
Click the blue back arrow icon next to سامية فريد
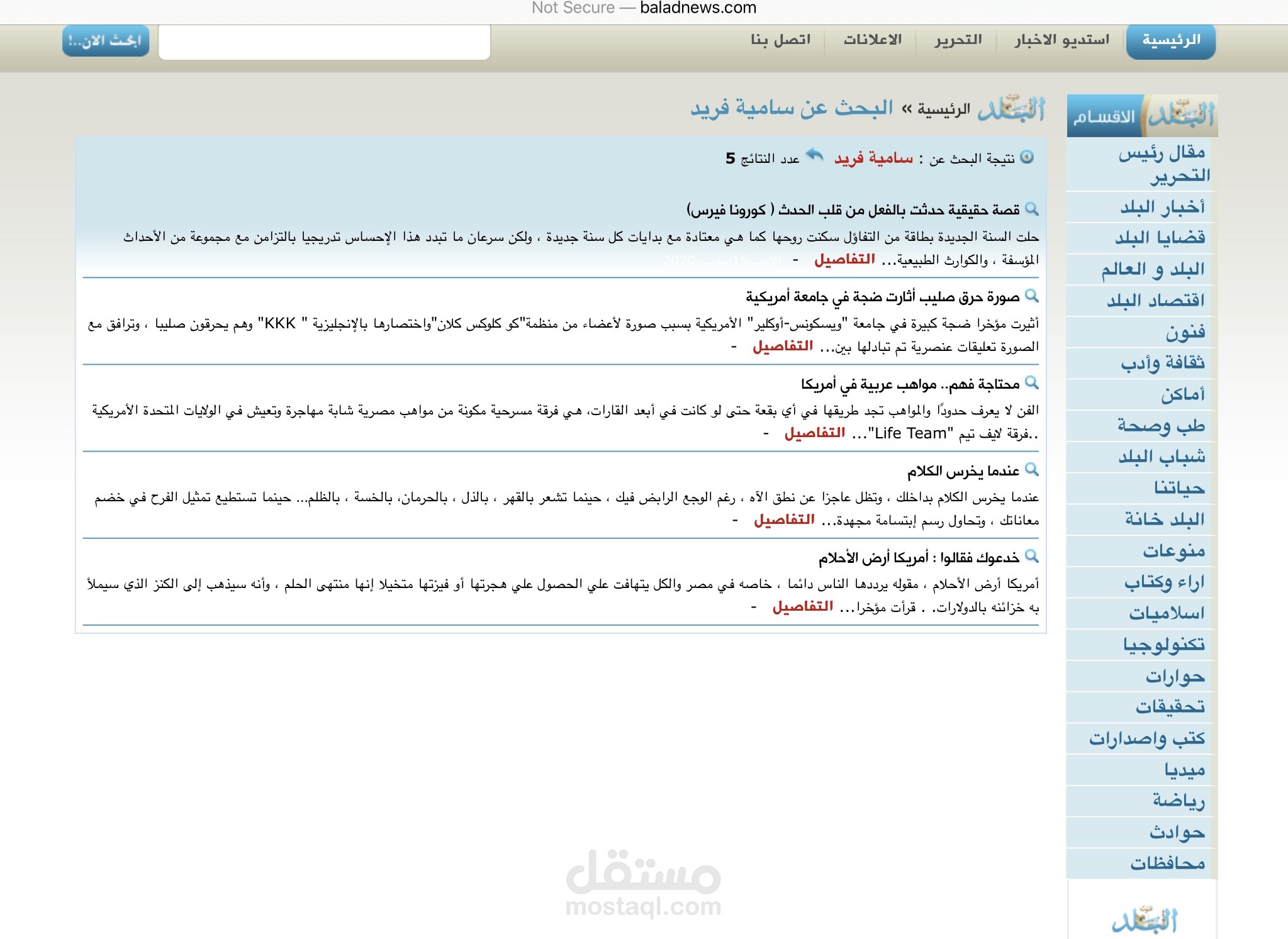click(815, 155)
